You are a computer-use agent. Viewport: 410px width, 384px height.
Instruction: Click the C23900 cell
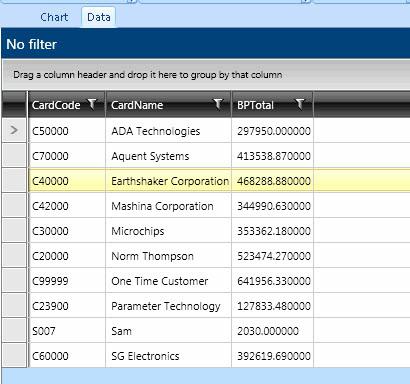point(67,306)
